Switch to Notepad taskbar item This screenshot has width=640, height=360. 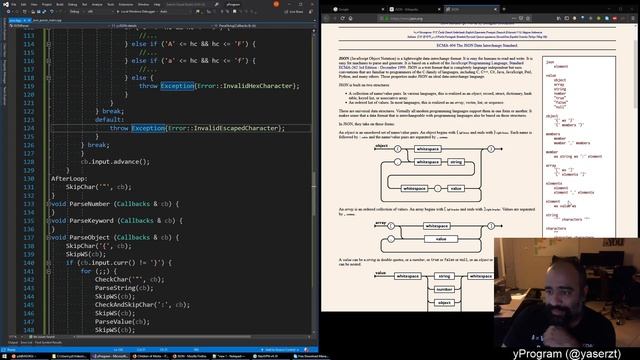point(231,356)
